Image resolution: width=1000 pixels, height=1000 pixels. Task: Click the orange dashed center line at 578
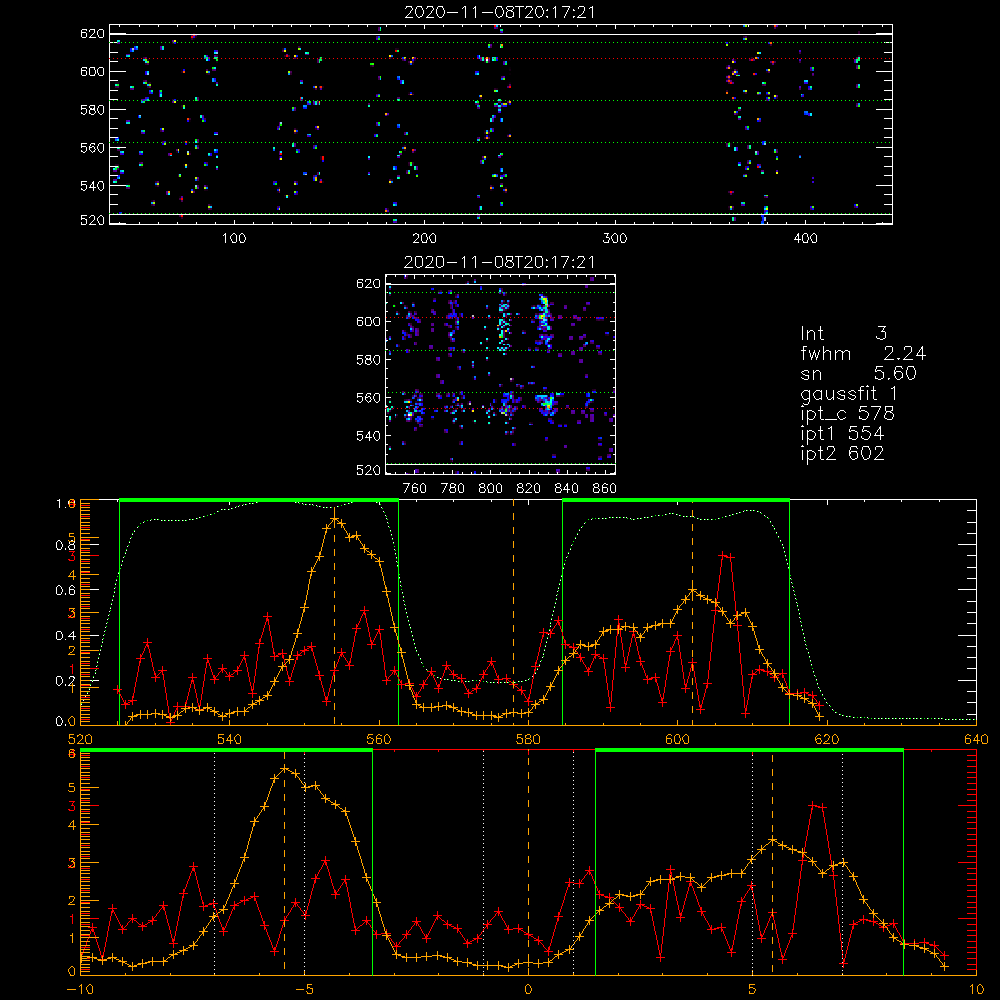pos(513,612)
